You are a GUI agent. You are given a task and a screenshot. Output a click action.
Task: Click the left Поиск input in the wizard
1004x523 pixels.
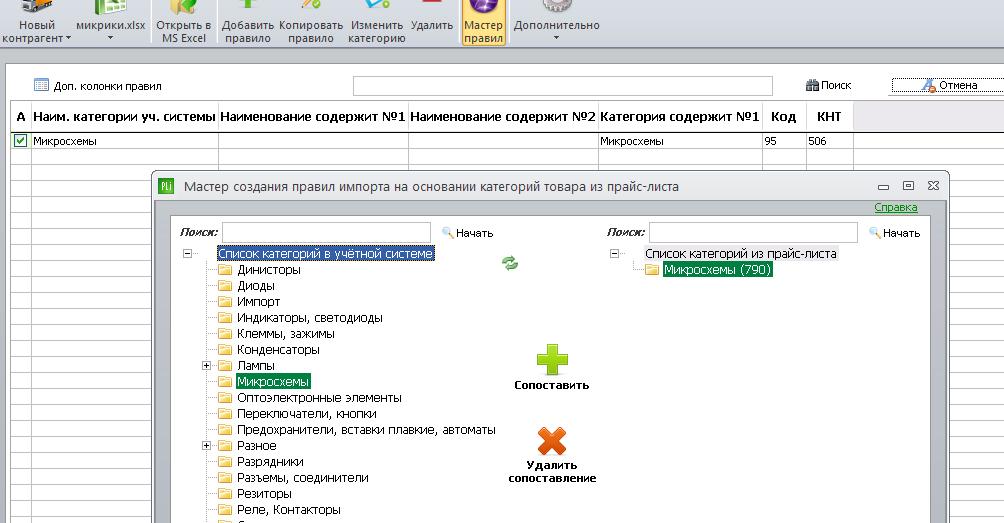pyautogui.click(x=326, y=232)
